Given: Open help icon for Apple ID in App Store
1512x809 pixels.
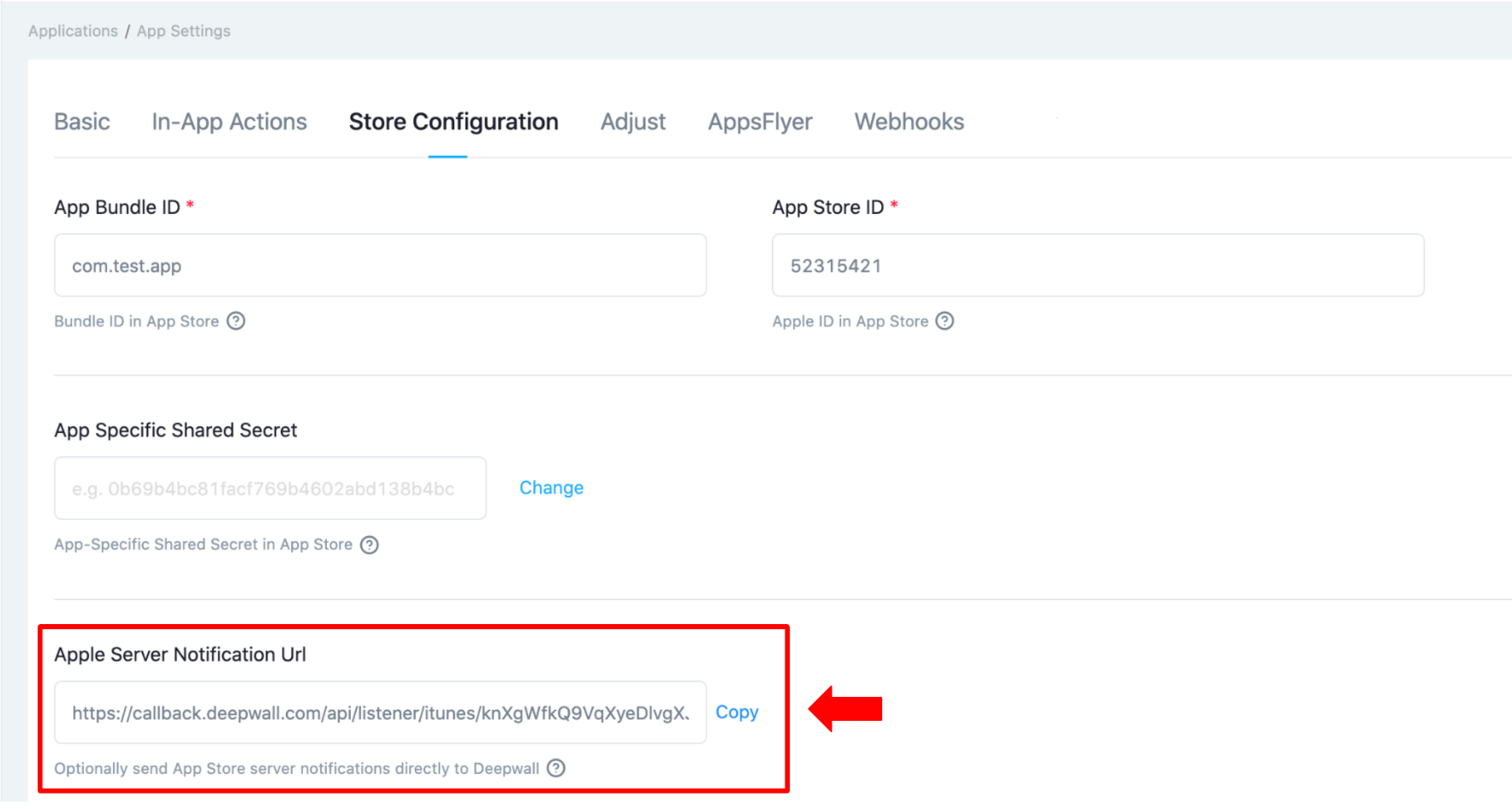Looking at the screenshot, I should pos(945,321).
